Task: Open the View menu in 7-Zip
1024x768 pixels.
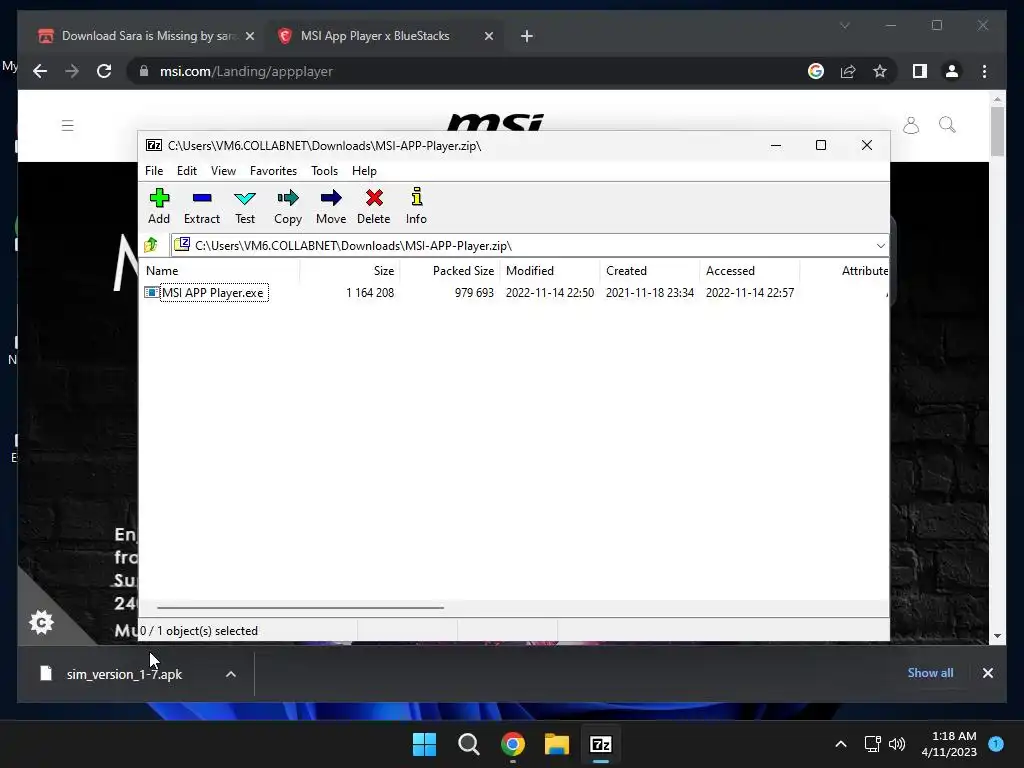Action: 223,170
